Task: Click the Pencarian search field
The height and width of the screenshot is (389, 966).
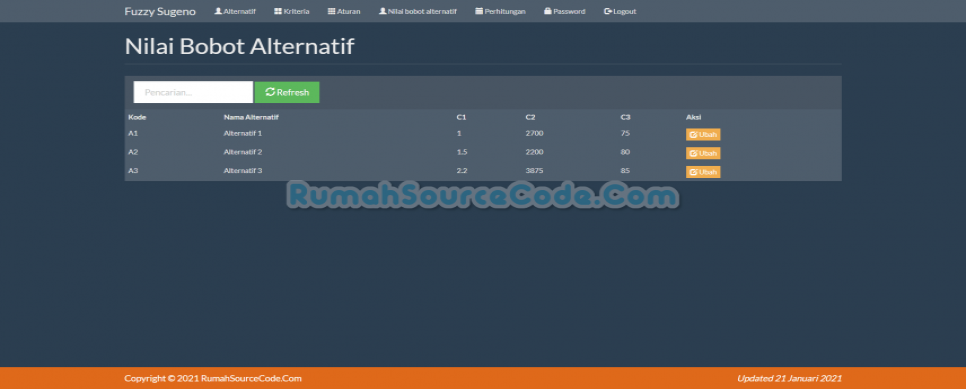Action: coord(193,92)
